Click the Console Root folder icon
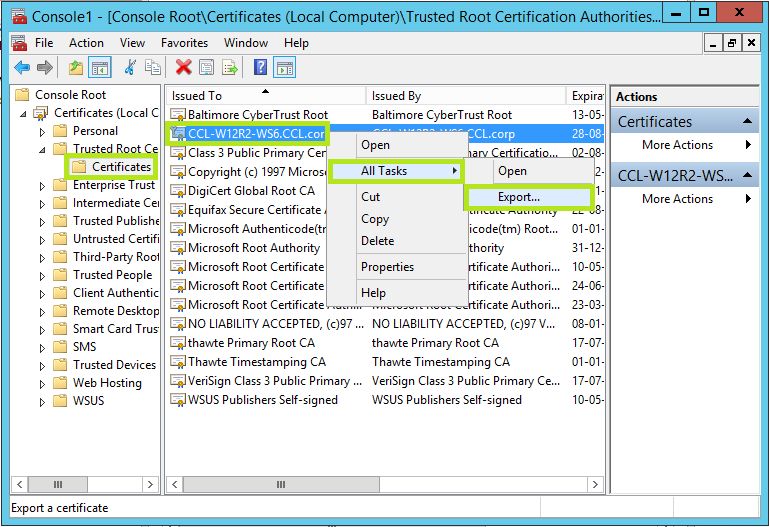The height and width of the screenshot is (527, 769). pos(22,94)
